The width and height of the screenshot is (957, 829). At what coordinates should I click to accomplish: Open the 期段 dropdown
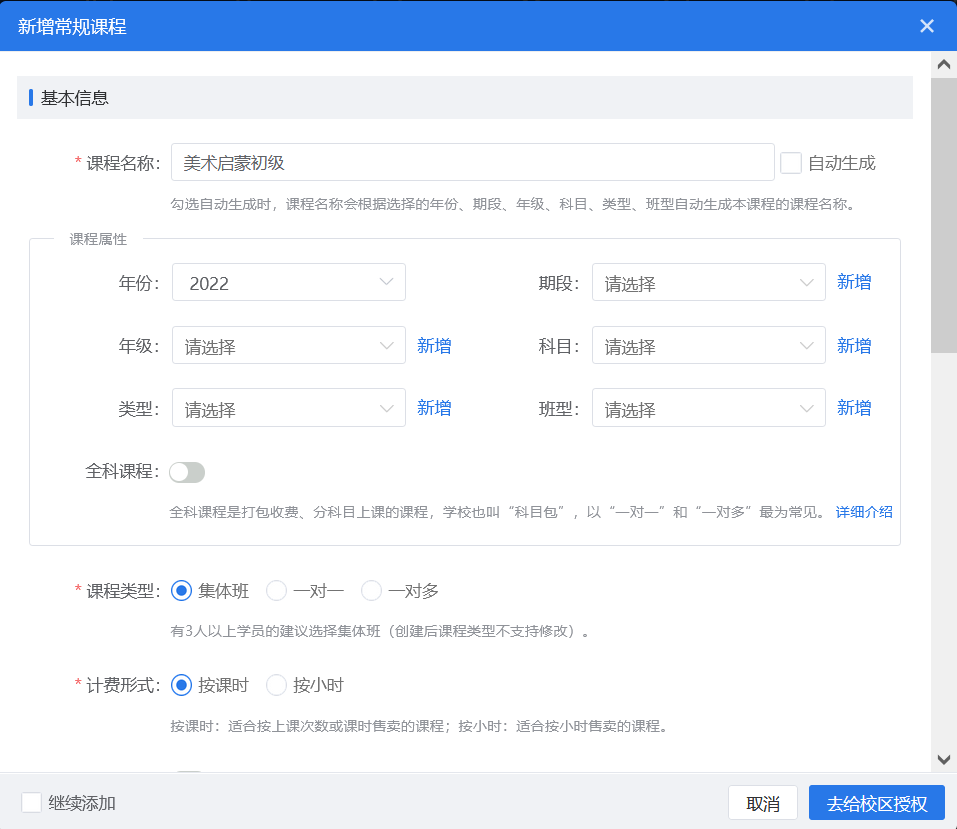pyautogui.click(x=709, y=282)
